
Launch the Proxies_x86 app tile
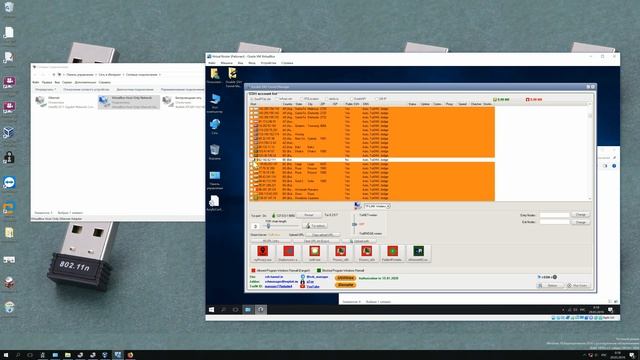pyautogui.click(x=340, y=252)
